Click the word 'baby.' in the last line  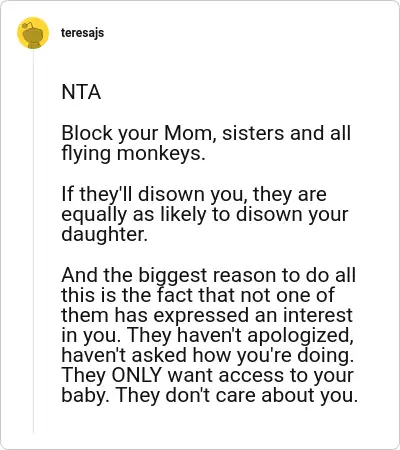click(86, 395)
